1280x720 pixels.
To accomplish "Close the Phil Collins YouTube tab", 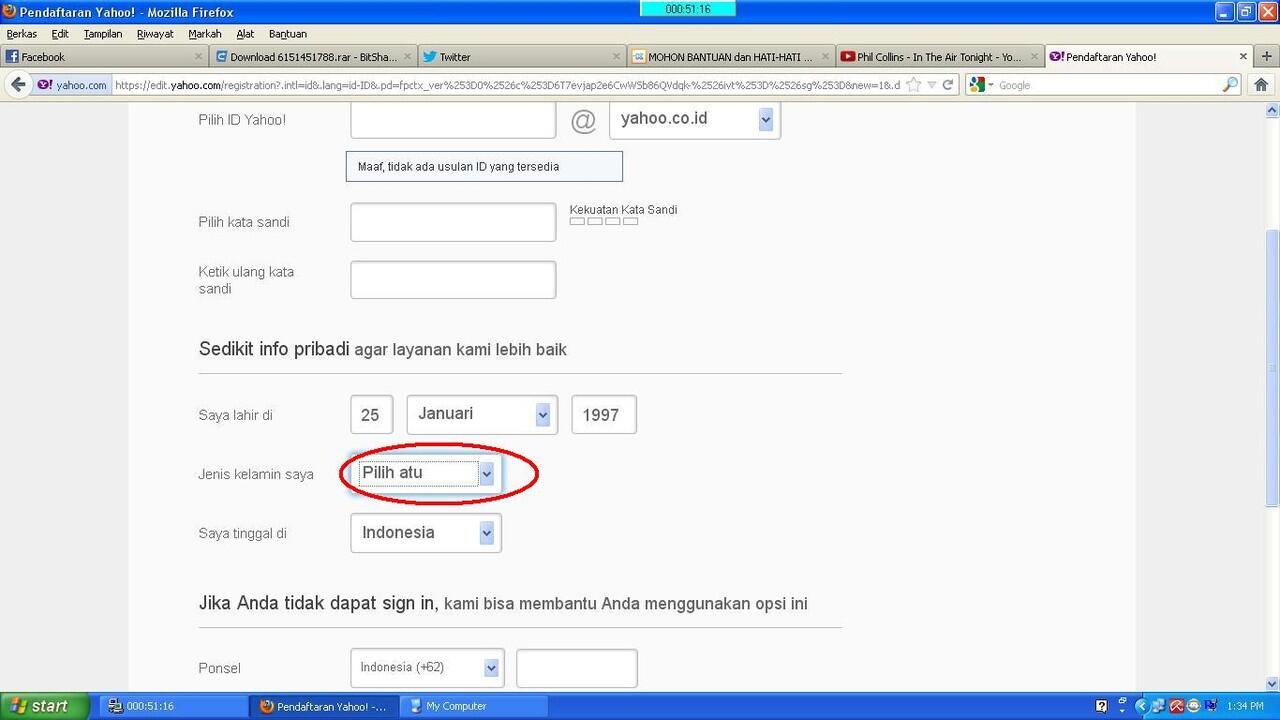I will pos(1033,57).
